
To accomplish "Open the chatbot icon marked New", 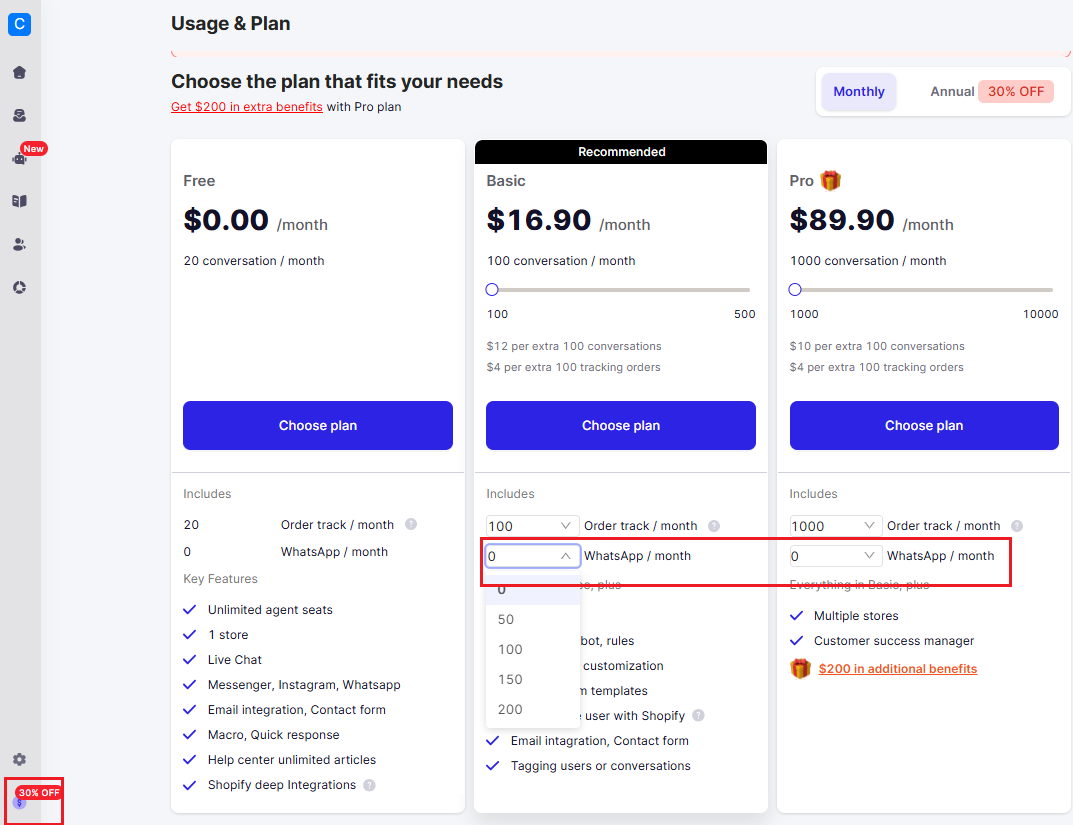I will [x=19, y=158].
